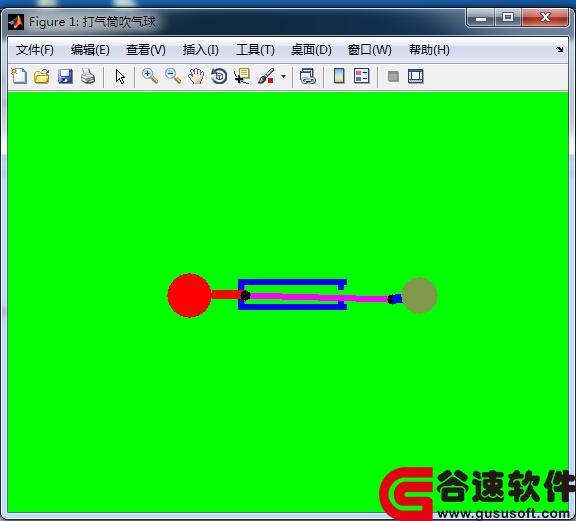
Task: Insert a colorbar
Action: coord(339,76)
